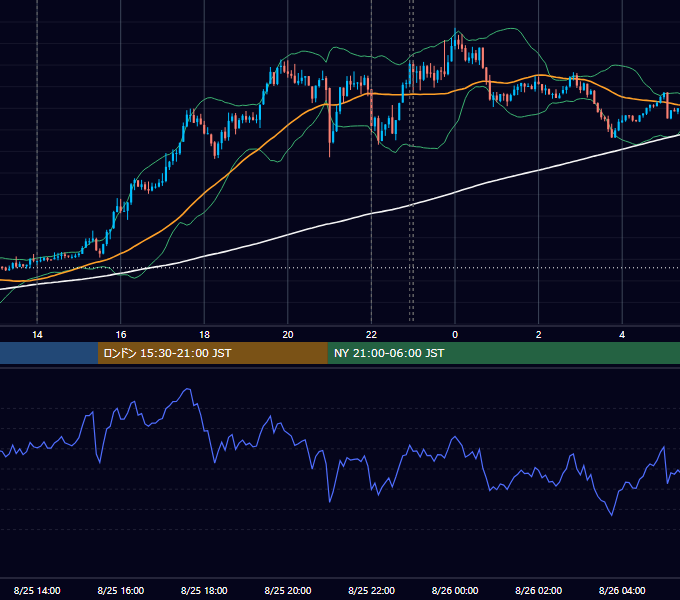Click hour label 14 on price chart axis
Screen dimensions: 680x600
(x=37, y=335)
